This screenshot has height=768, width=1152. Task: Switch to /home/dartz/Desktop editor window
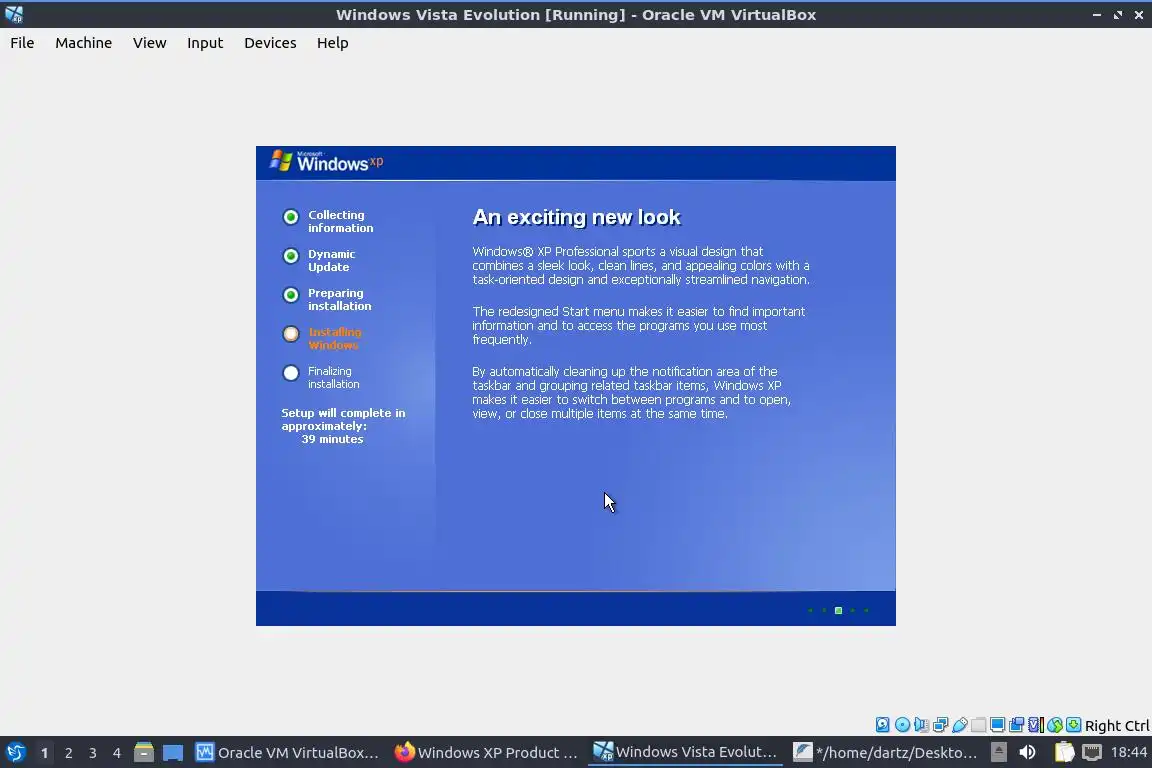(x=886, y=753)
